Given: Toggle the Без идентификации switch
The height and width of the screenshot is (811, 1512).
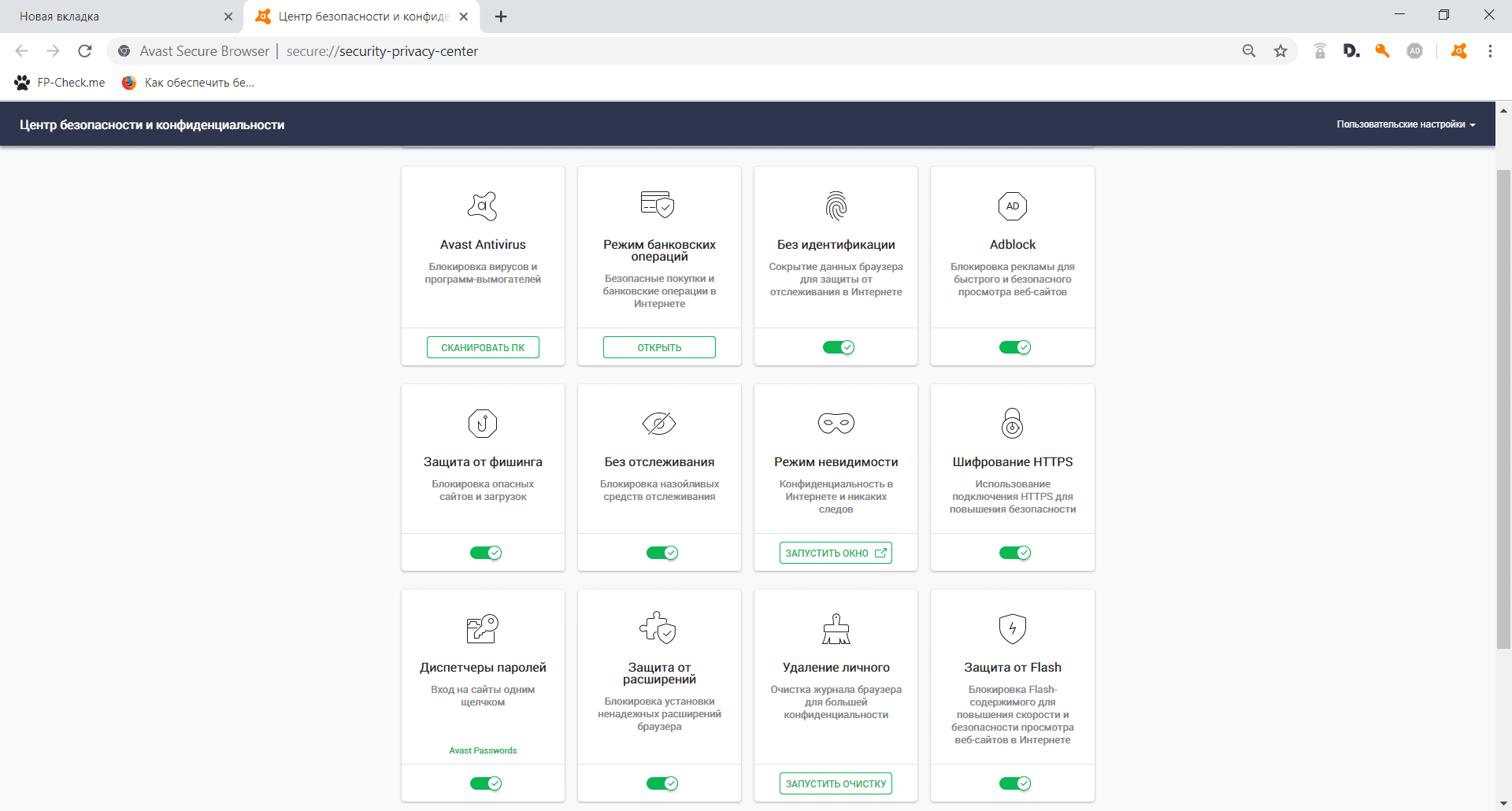Looking at the screenshot, I should point(839,347).
